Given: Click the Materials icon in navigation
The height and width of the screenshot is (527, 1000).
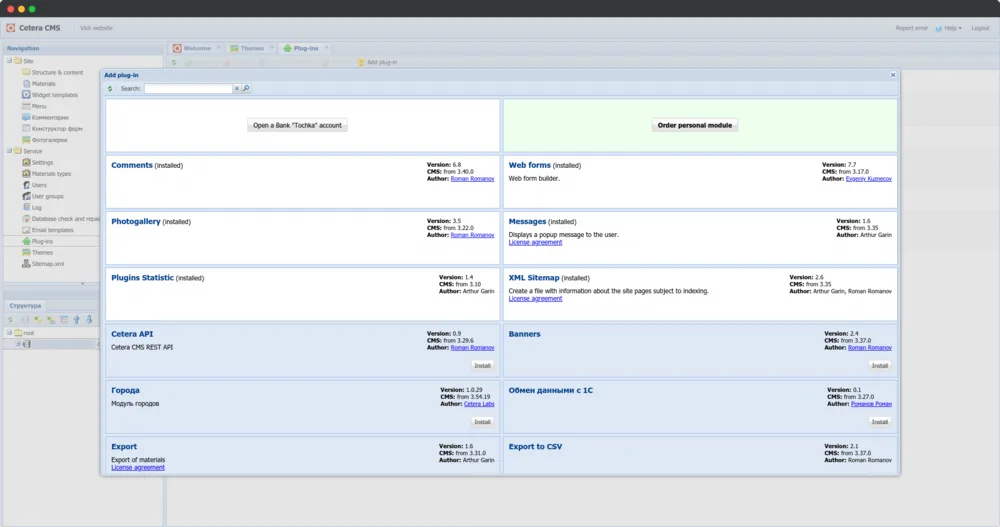Looking at the screenshot, I should [26, 84].
